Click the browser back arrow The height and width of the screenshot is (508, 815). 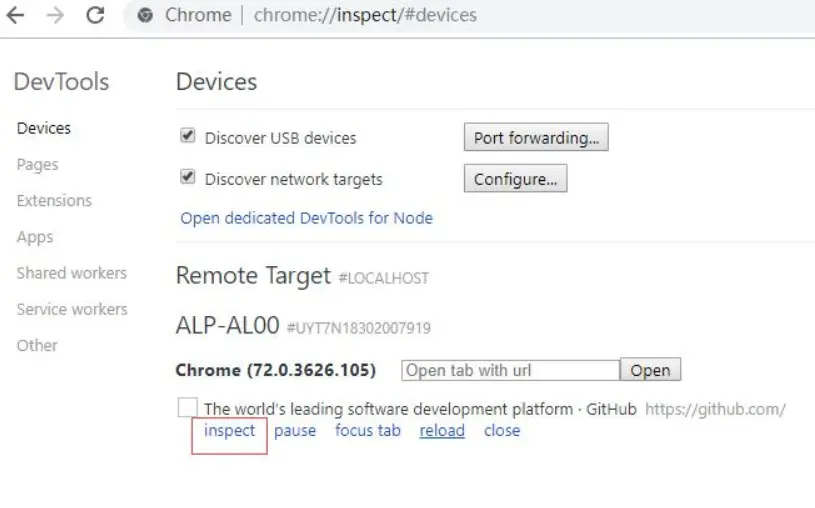16,15
